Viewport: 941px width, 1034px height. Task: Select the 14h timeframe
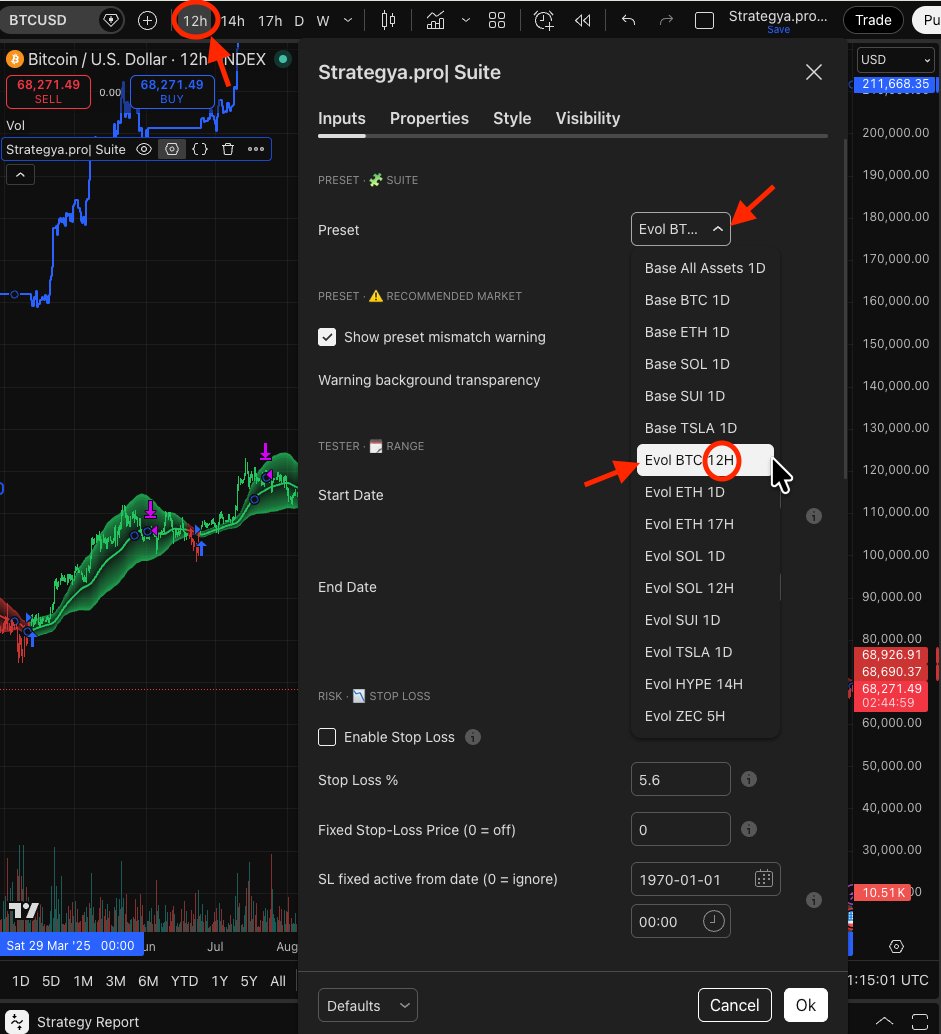click(232, 21)
